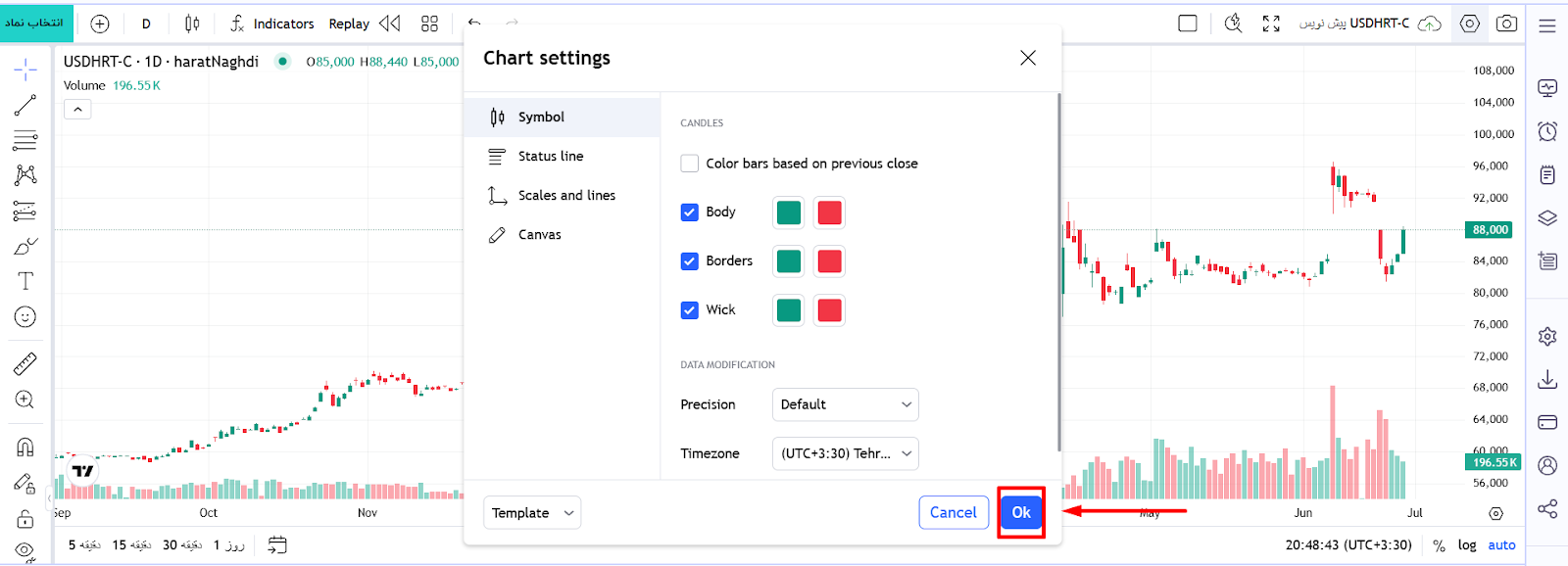Toggle log scale mode
This screenshot has height=566, width=1568.
coord(1467,545)
